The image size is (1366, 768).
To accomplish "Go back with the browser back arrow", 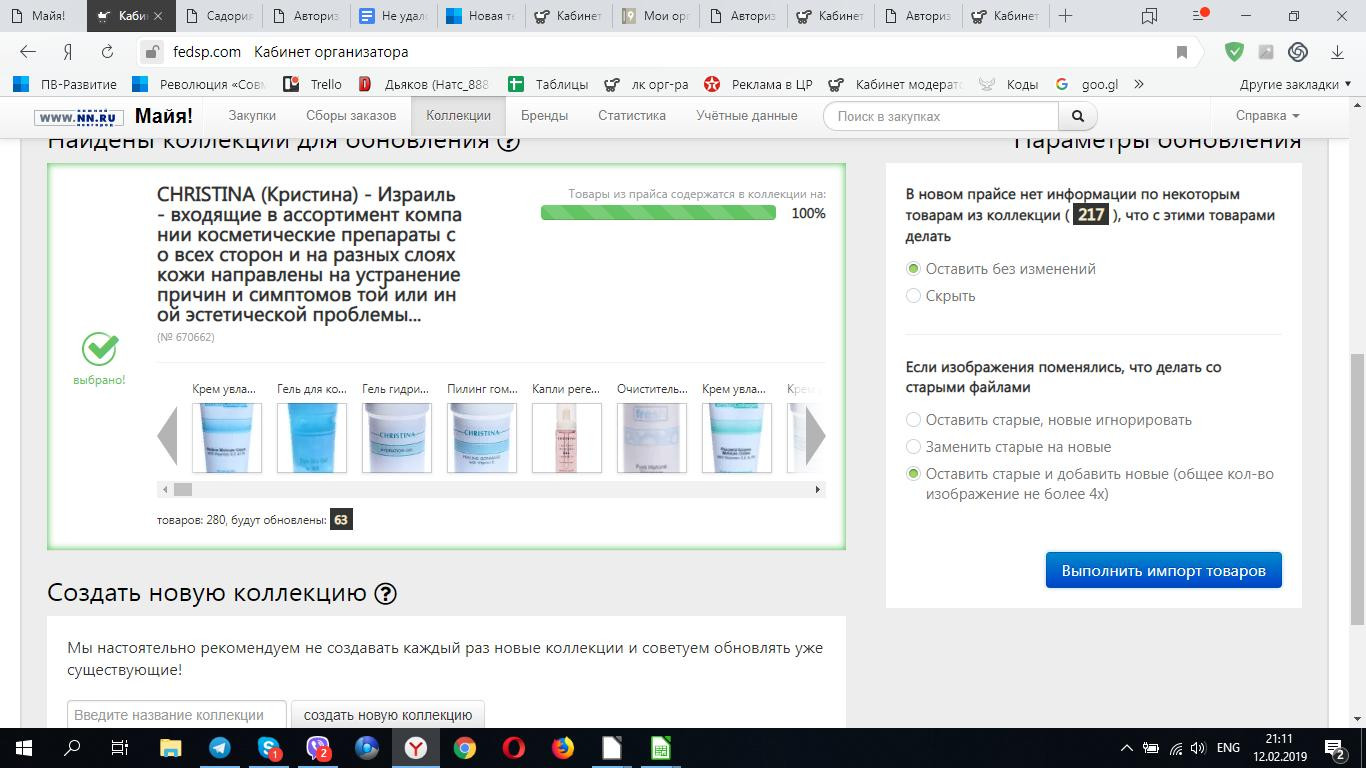I will tap(28, 52).
